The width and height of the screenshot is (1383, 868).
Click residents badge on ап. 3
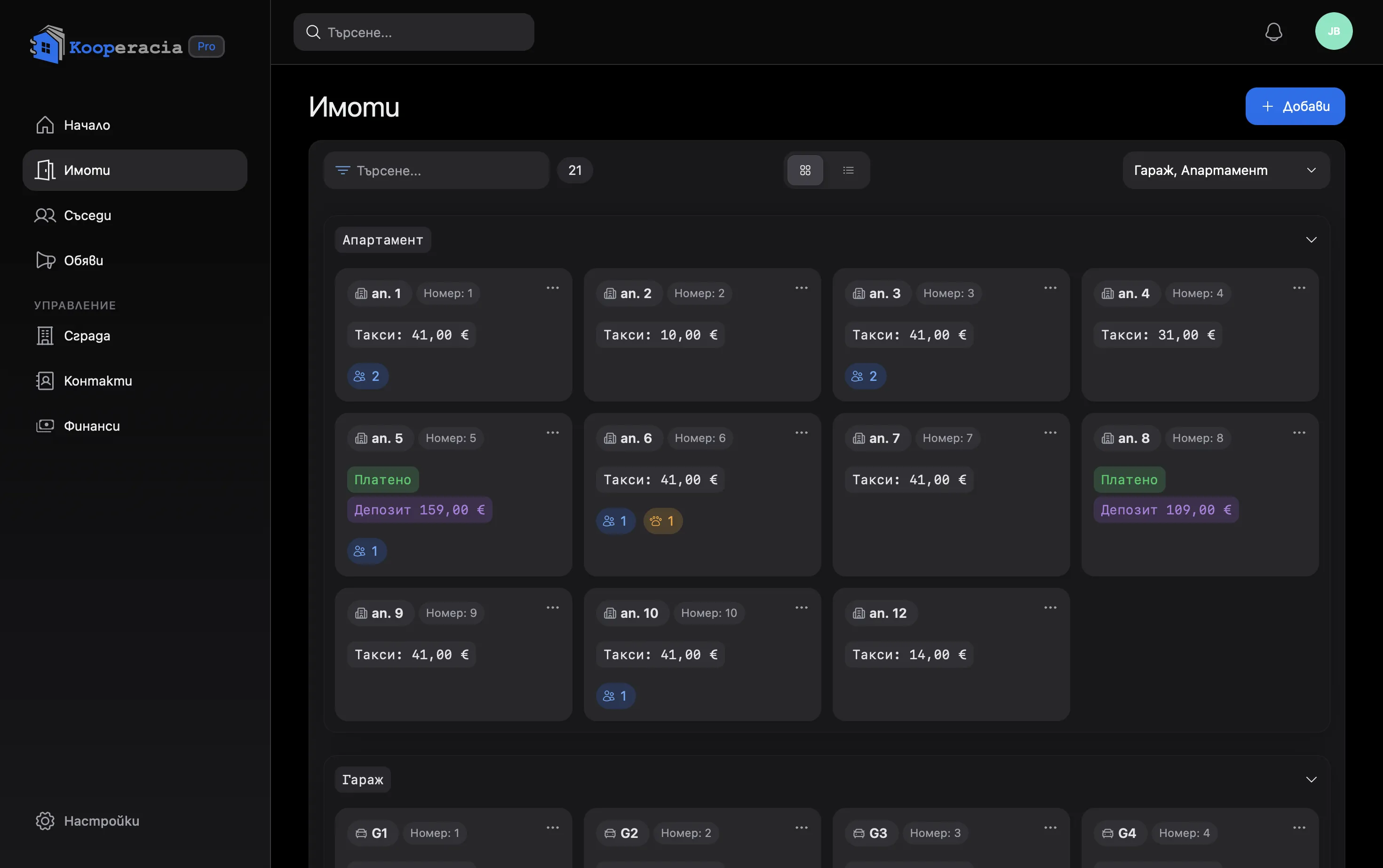[x=866, y=376]
